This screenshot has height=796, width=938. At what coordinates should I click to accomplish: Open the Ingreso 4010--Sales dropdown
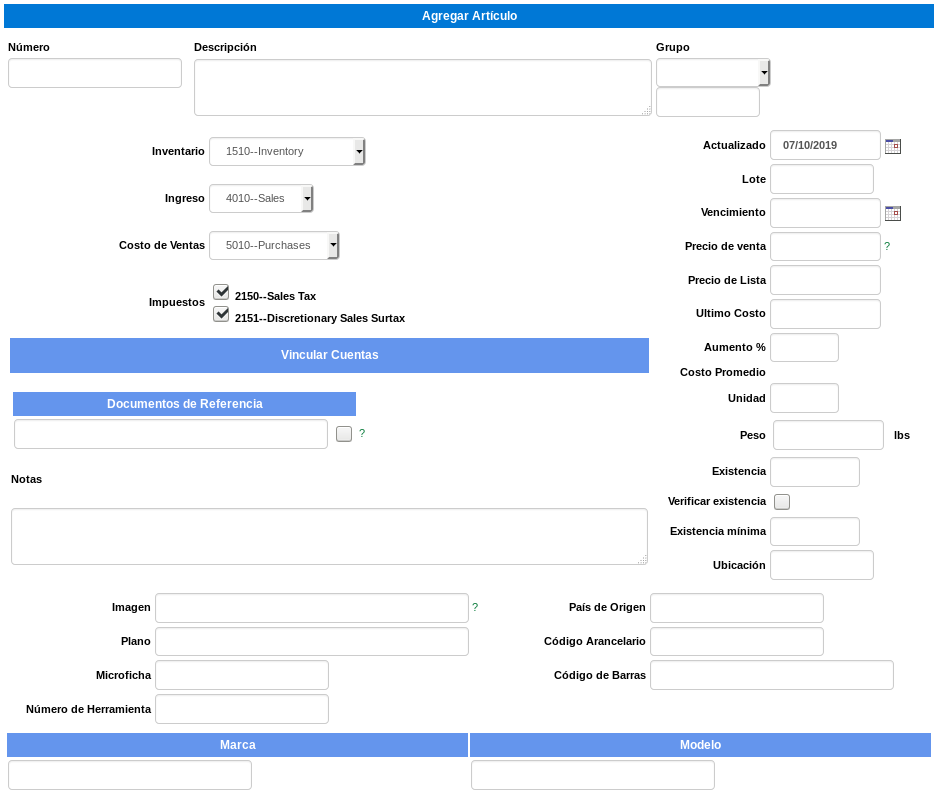tap(261, 199)
